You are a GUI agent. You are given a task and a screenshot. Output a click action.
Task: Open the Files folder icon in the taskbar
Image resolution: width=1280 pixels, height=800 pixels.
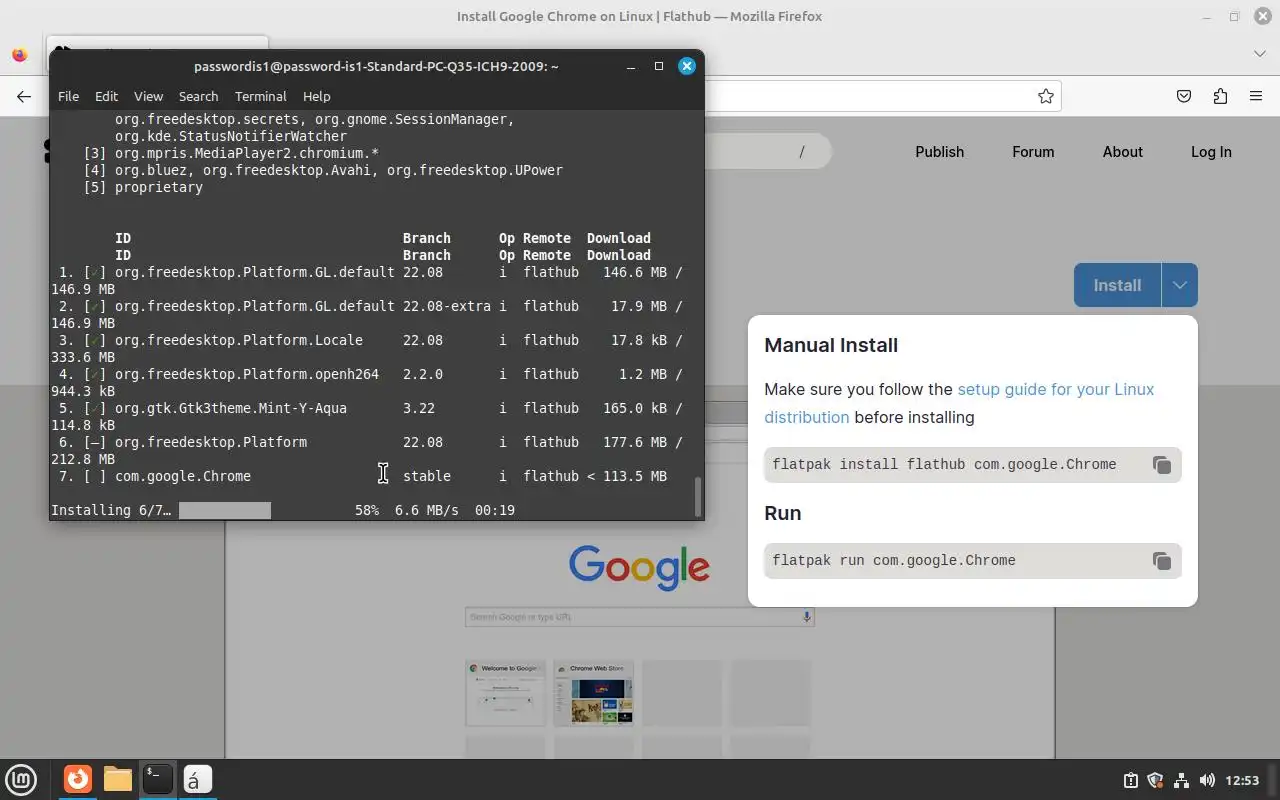click(x=117, y=779)
